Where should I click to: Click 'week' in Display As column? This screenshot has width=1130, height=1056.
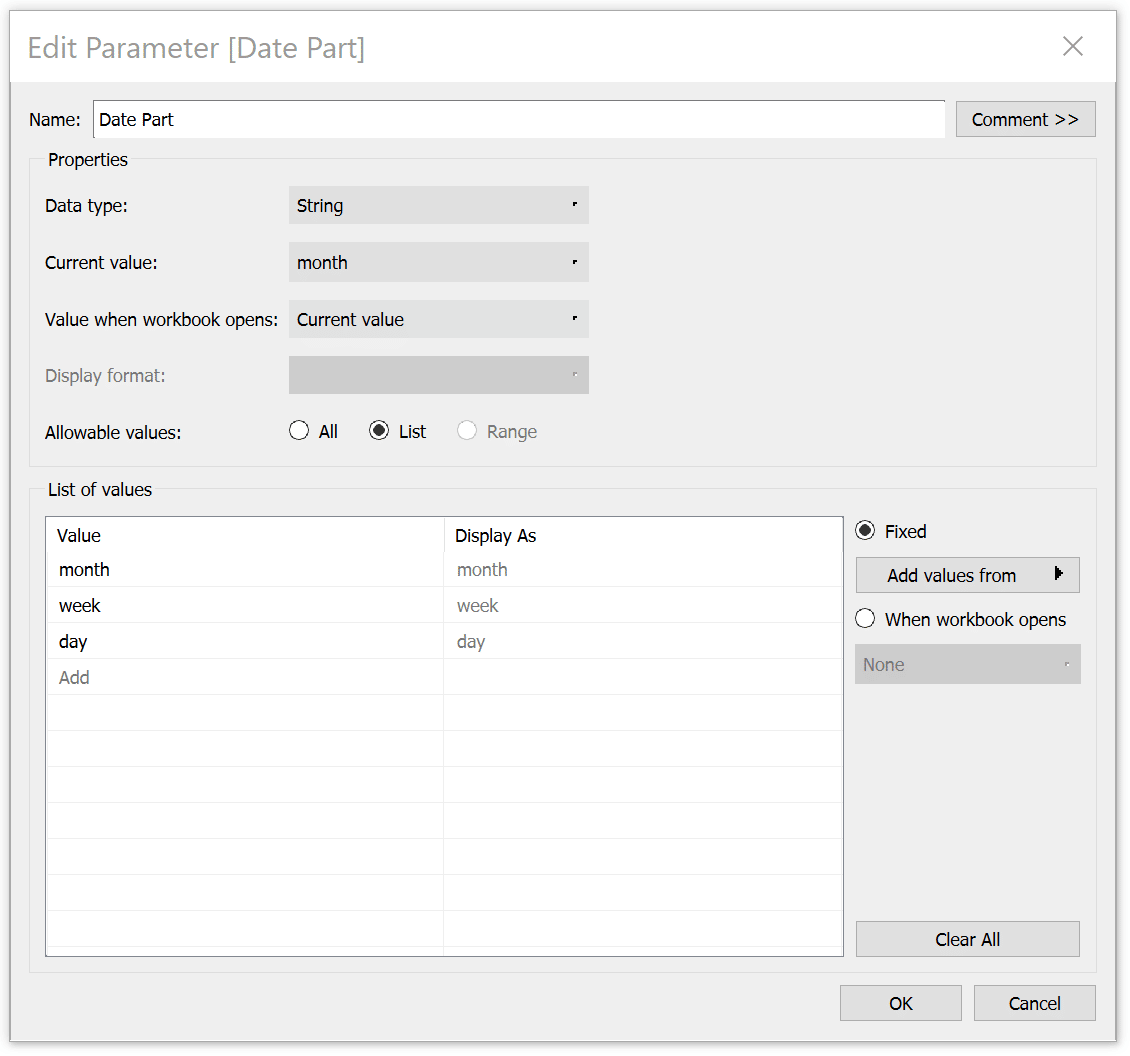[x=643, y=605]
